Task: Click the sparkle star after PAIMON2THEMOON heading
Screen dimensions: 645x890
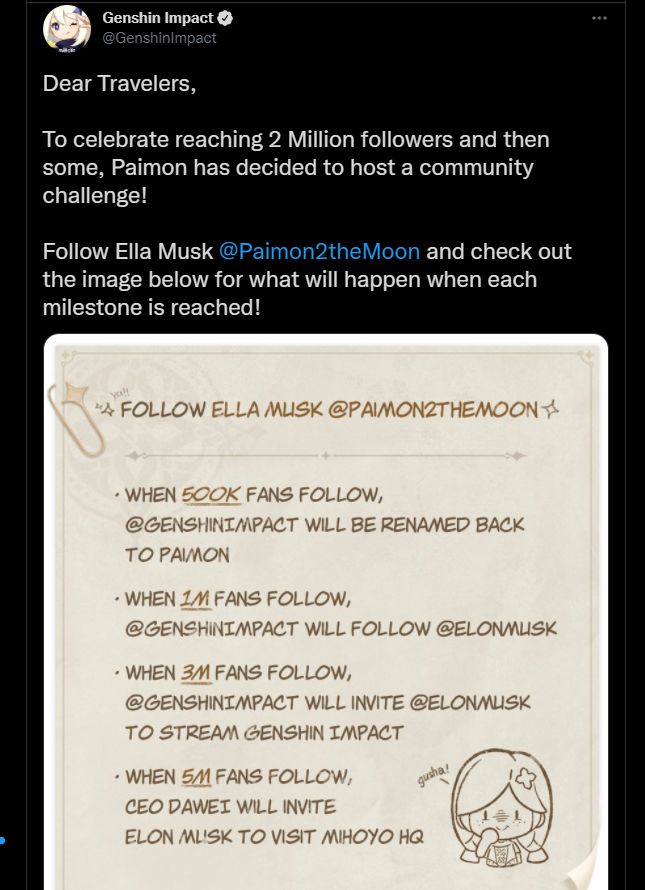Action: click(x=550, y=408)
